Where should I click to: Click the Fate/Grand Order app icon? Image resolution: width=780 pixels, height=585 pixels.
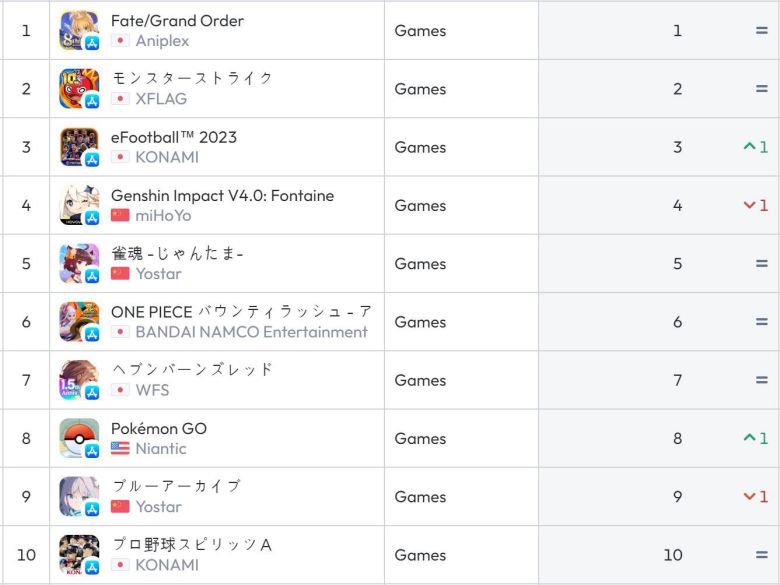click(x=79, y=31)
